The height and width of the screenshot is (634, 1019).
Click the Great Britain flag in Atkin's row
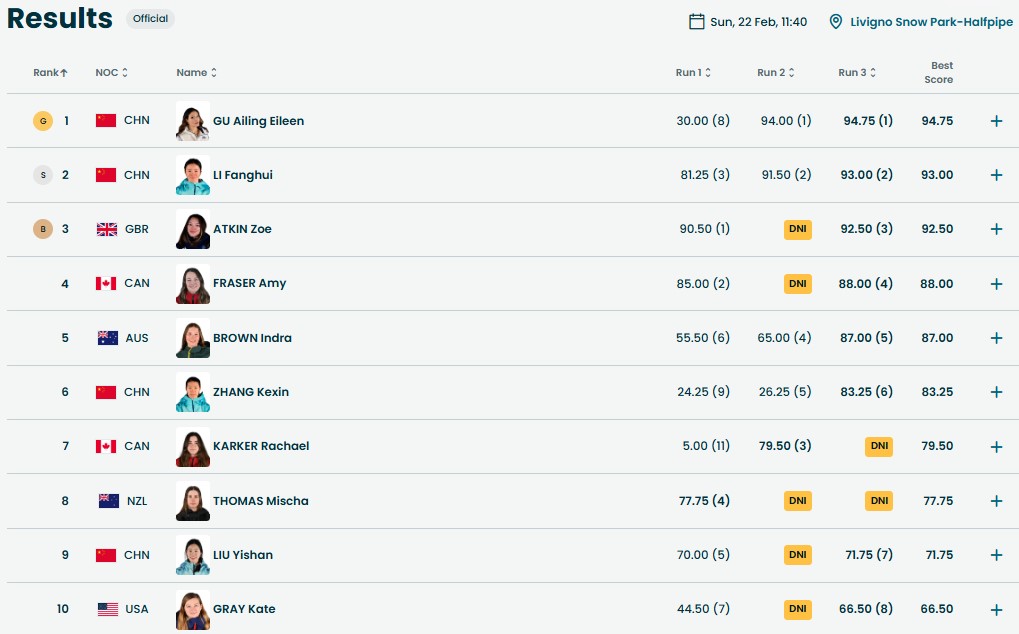(106, 229)
